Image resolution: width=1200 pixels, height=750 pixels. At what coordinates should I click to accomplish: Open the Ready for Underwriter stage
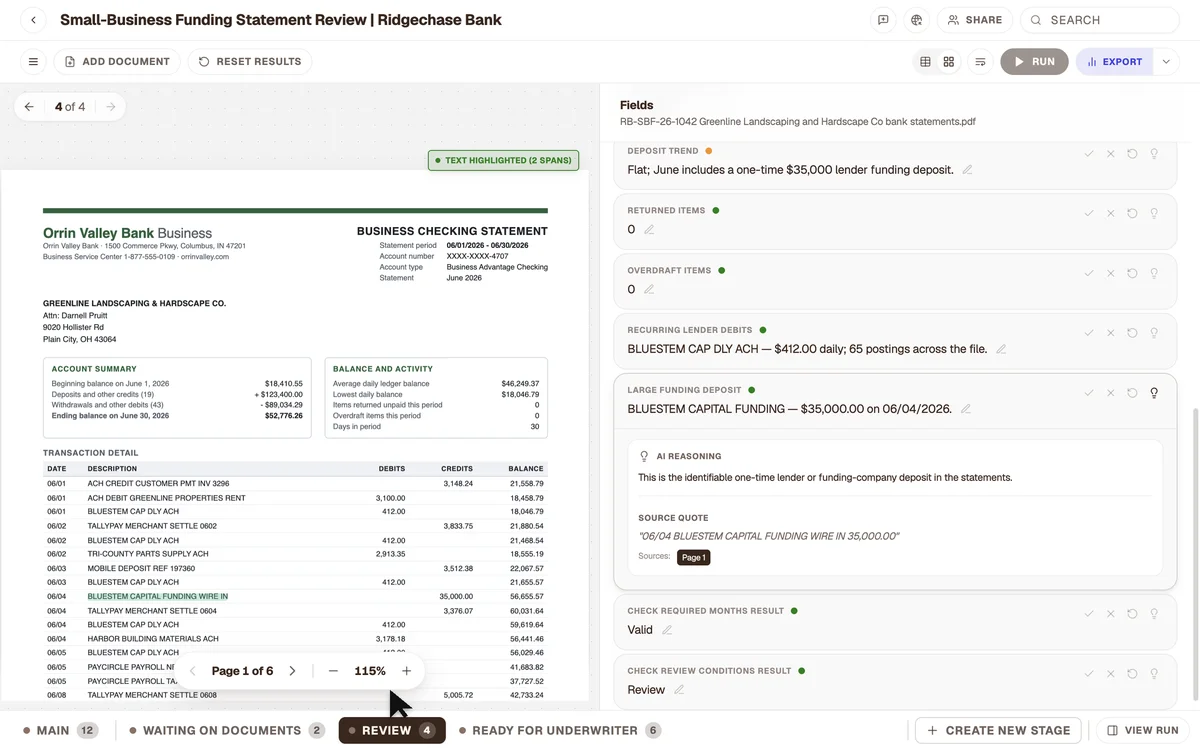[x=560, y=731]
